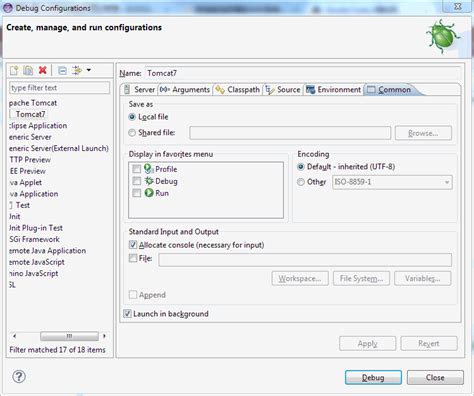Click the Apply button
The height and width of the screenshot is (396, 474).
tap(368, 343)
